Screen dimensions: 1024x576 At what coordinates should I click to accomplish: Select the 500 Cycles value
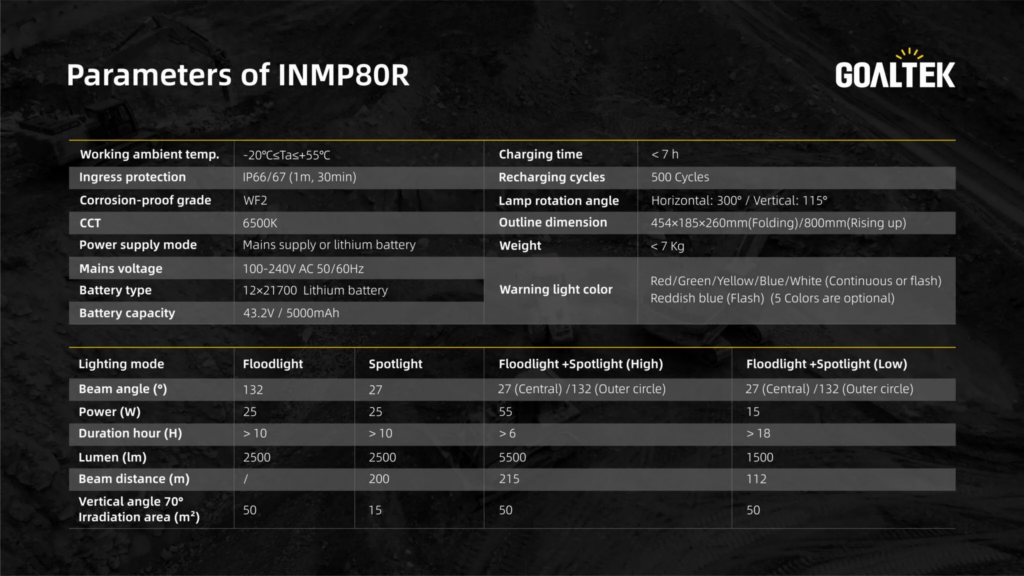coord(679,178)
